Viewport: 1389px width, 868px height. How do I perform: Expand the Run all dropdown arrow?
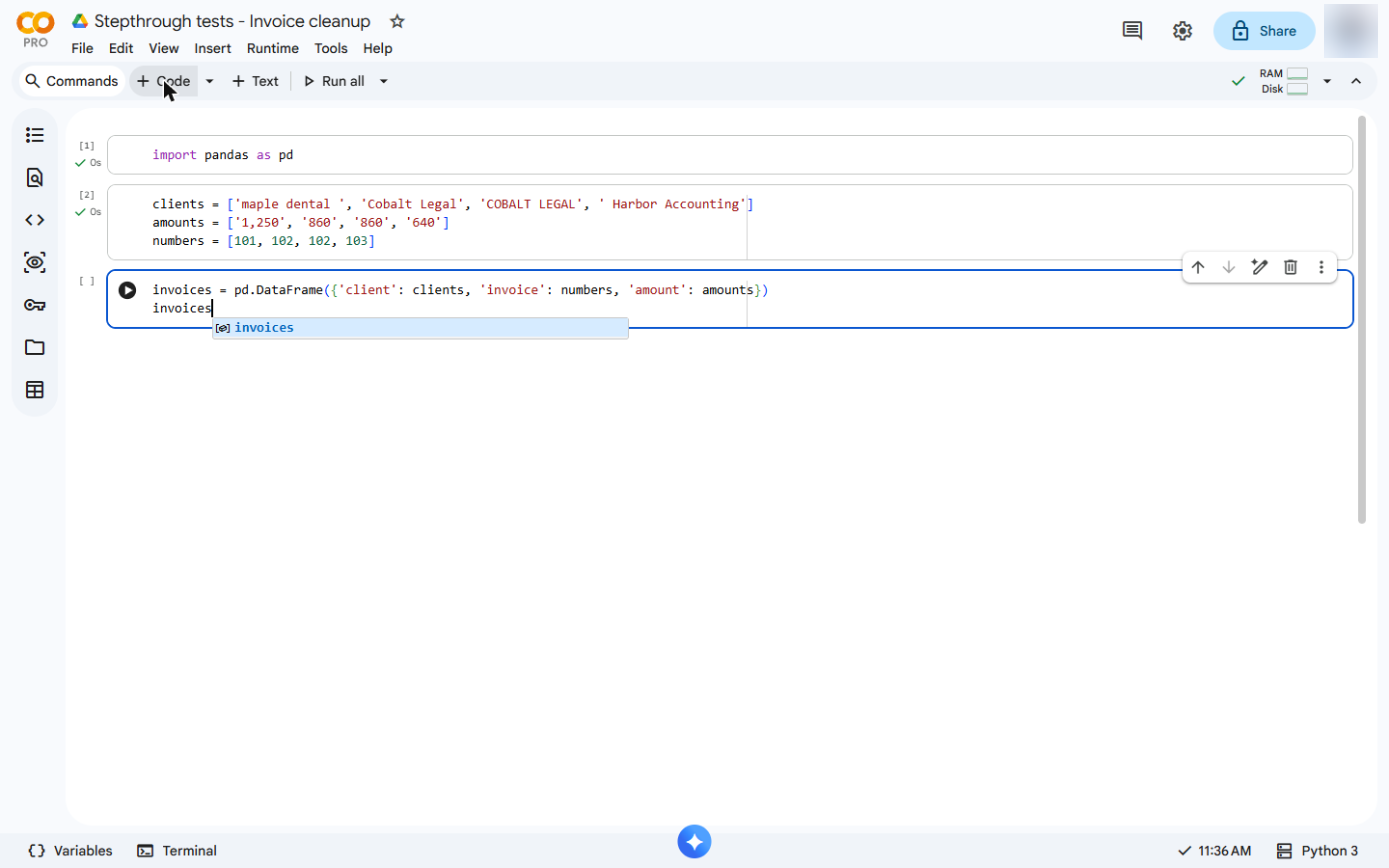pyautogui.click(x=384, y=81)
